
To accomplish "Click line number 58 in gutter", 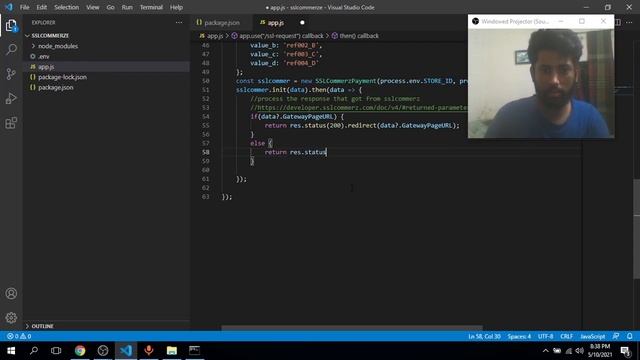I will pyautogui.click(x=205, y=152).
